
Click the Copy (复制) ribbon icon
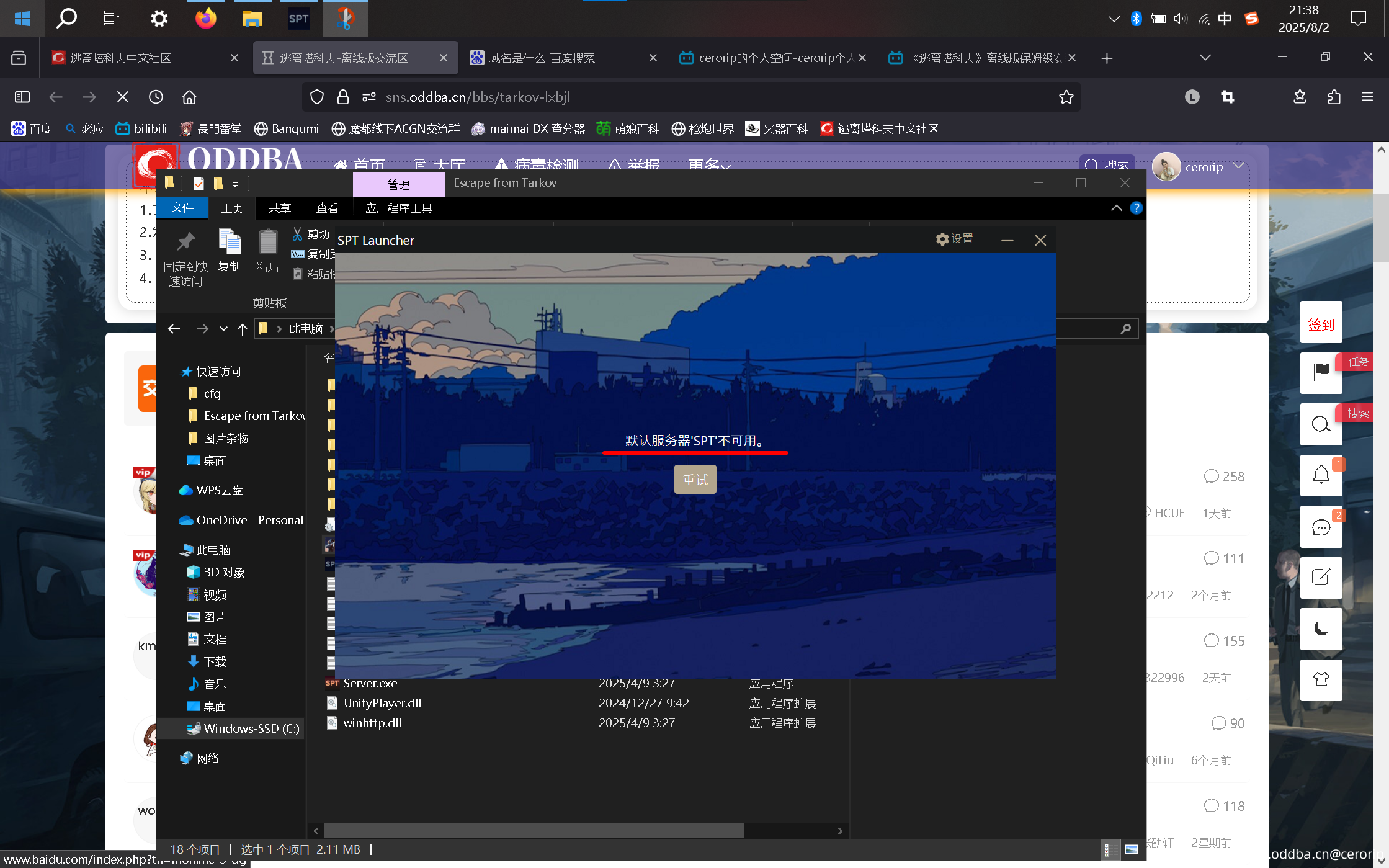[230, 250]
